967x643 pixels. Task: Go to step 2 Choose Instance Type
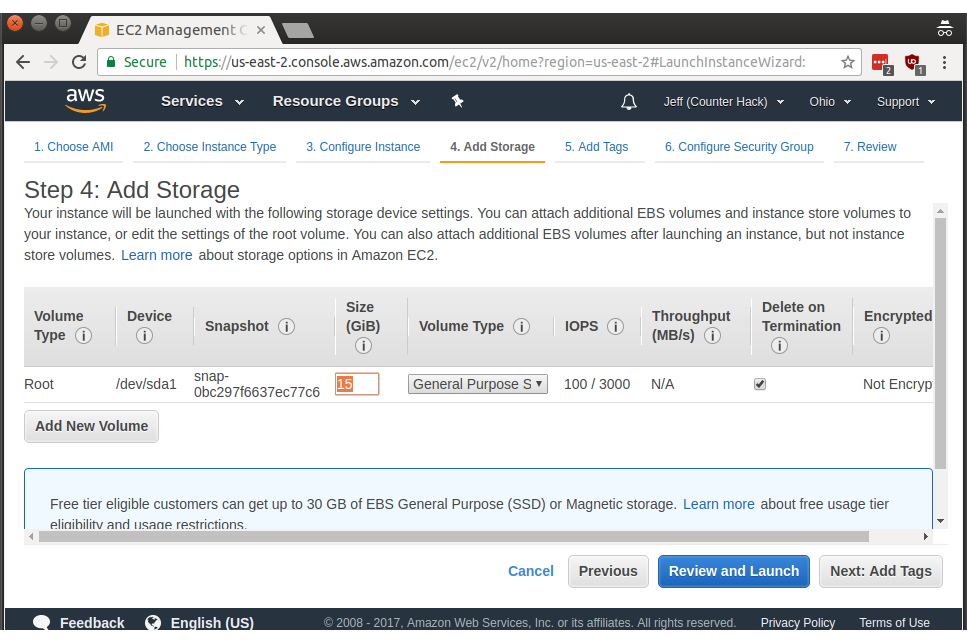[x=210, y=147]
